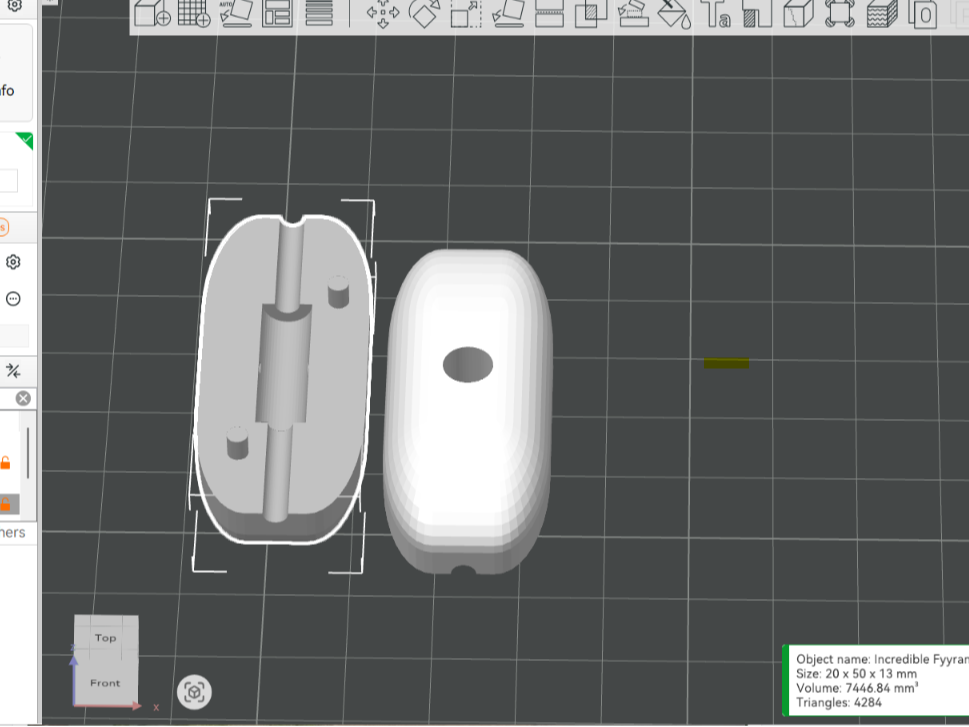Click the gear icon in the left panel
Image resolution: width=969 pixels, height=727 pixels.
click(13, 262)
